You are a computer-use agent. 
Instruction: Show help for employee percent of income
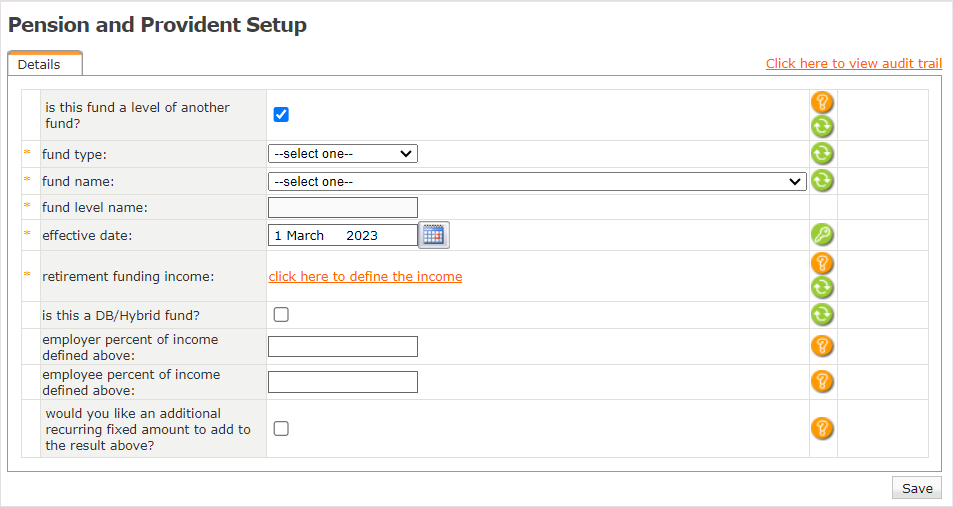(x=821, y=381)
